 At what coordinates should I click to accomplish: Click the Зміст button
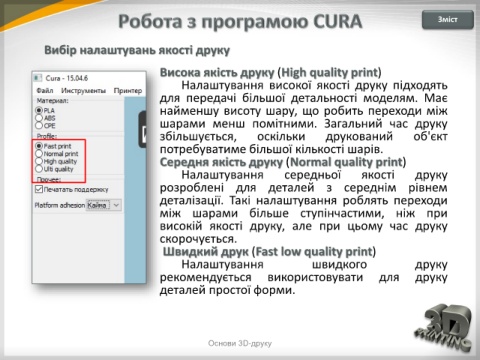click(x=448, y=20)
